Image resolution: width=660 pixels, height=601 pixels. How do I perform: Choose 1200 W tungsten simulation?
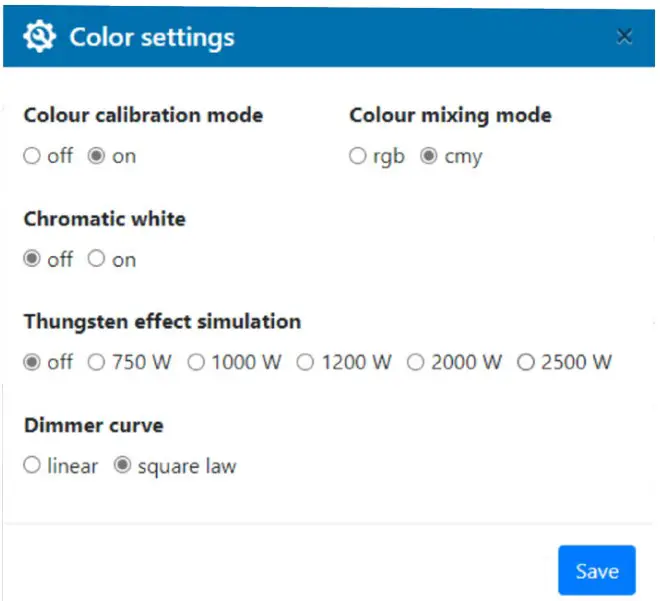click(305, 362)
